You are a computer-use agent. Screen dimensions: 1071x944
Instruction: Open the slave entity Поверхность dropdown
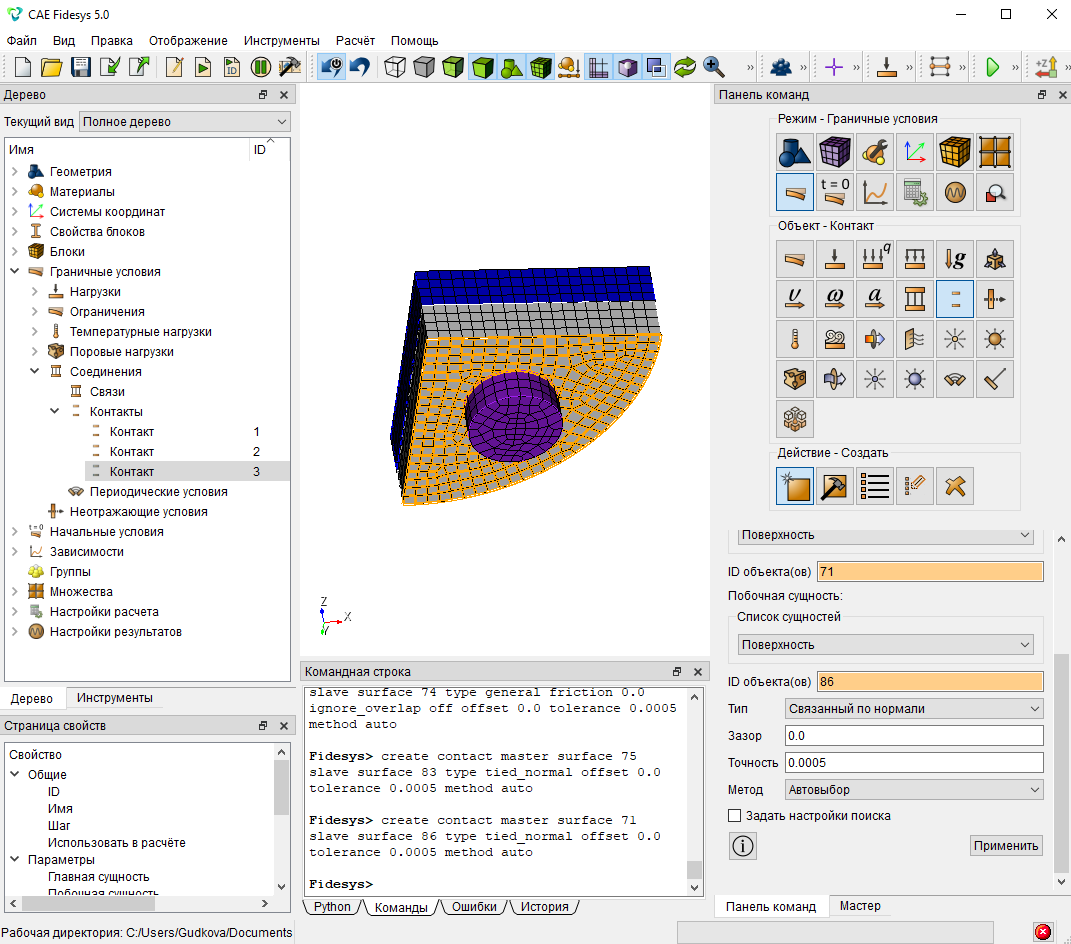[886, 645]
